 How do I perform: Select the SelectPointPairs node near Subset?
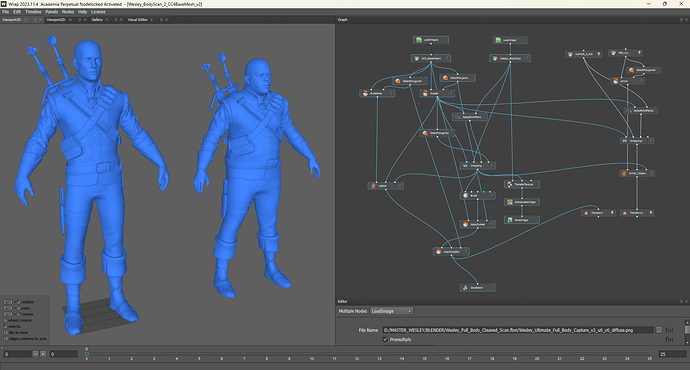coord(470,117)
